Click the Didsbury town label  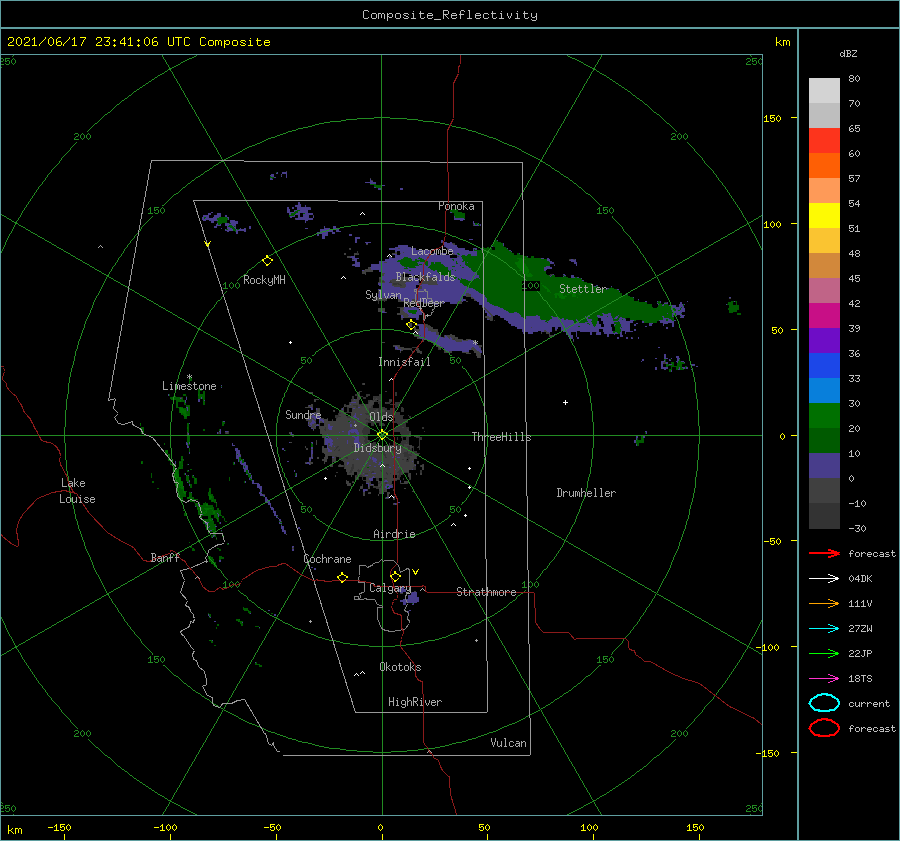(x=378, y=448)
